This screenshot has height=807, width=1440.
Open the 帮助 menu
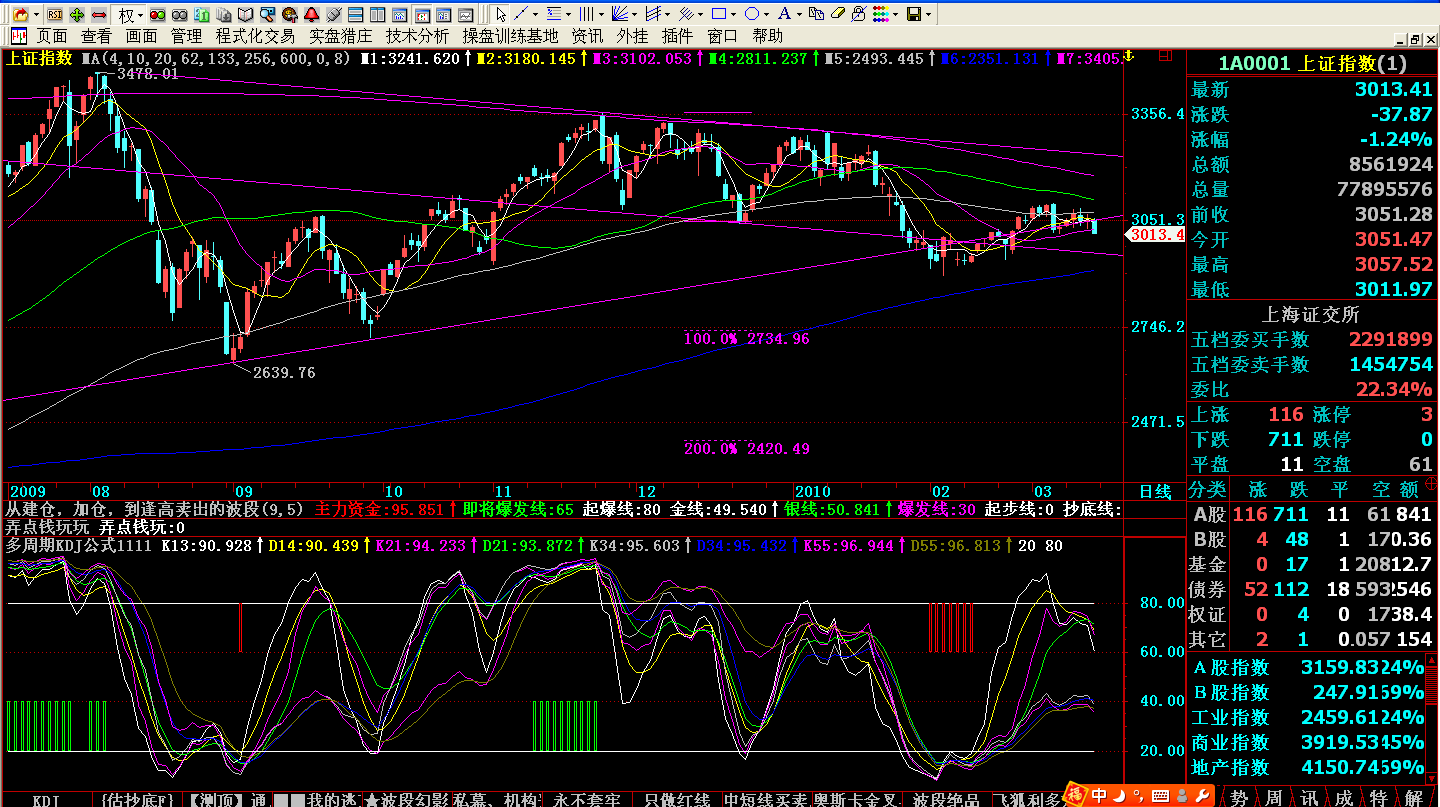click(x=768, y=36)
